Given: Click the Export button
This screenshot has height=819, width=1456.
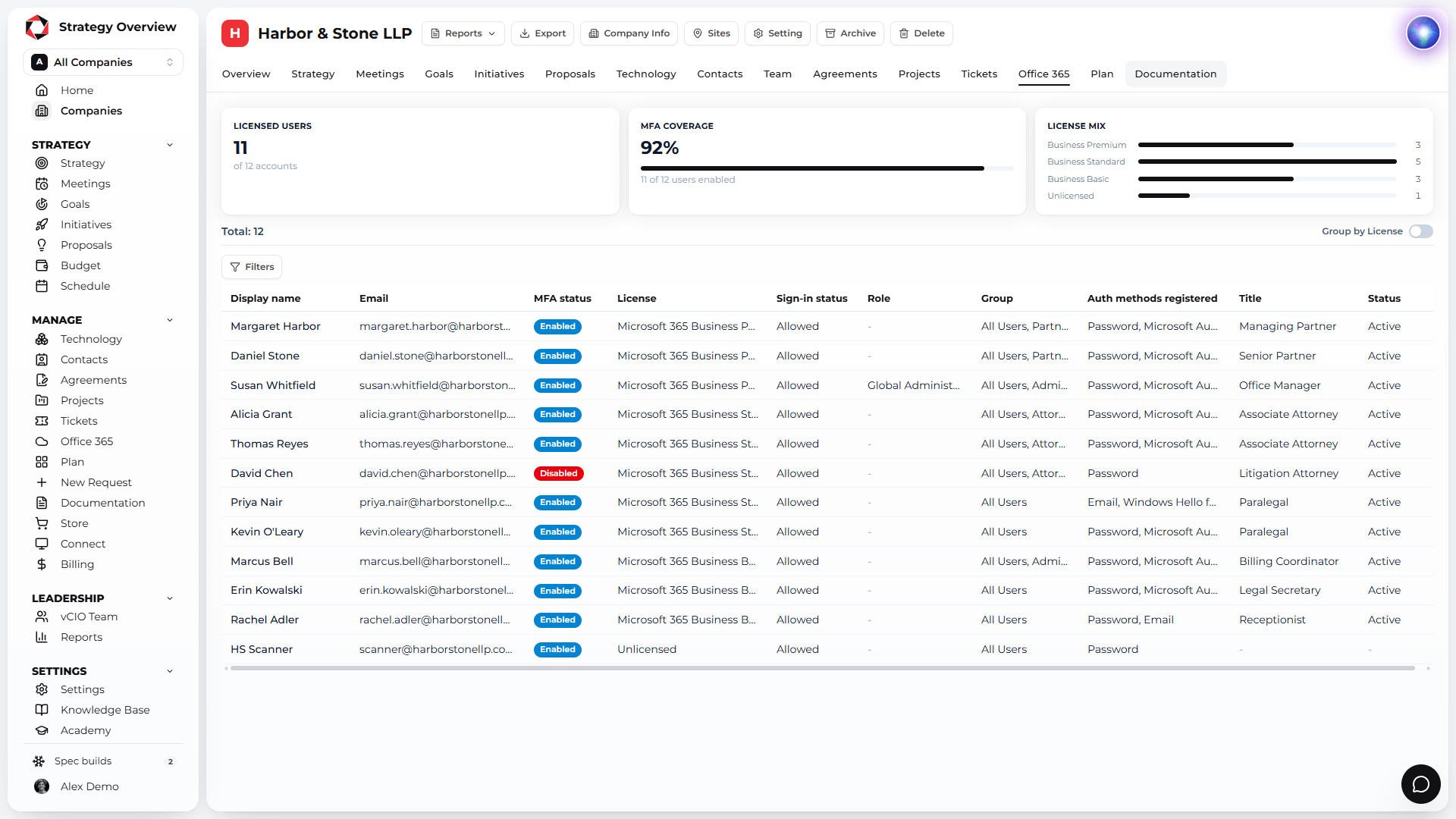Looking at the screenshot, I should coord(542,33).
